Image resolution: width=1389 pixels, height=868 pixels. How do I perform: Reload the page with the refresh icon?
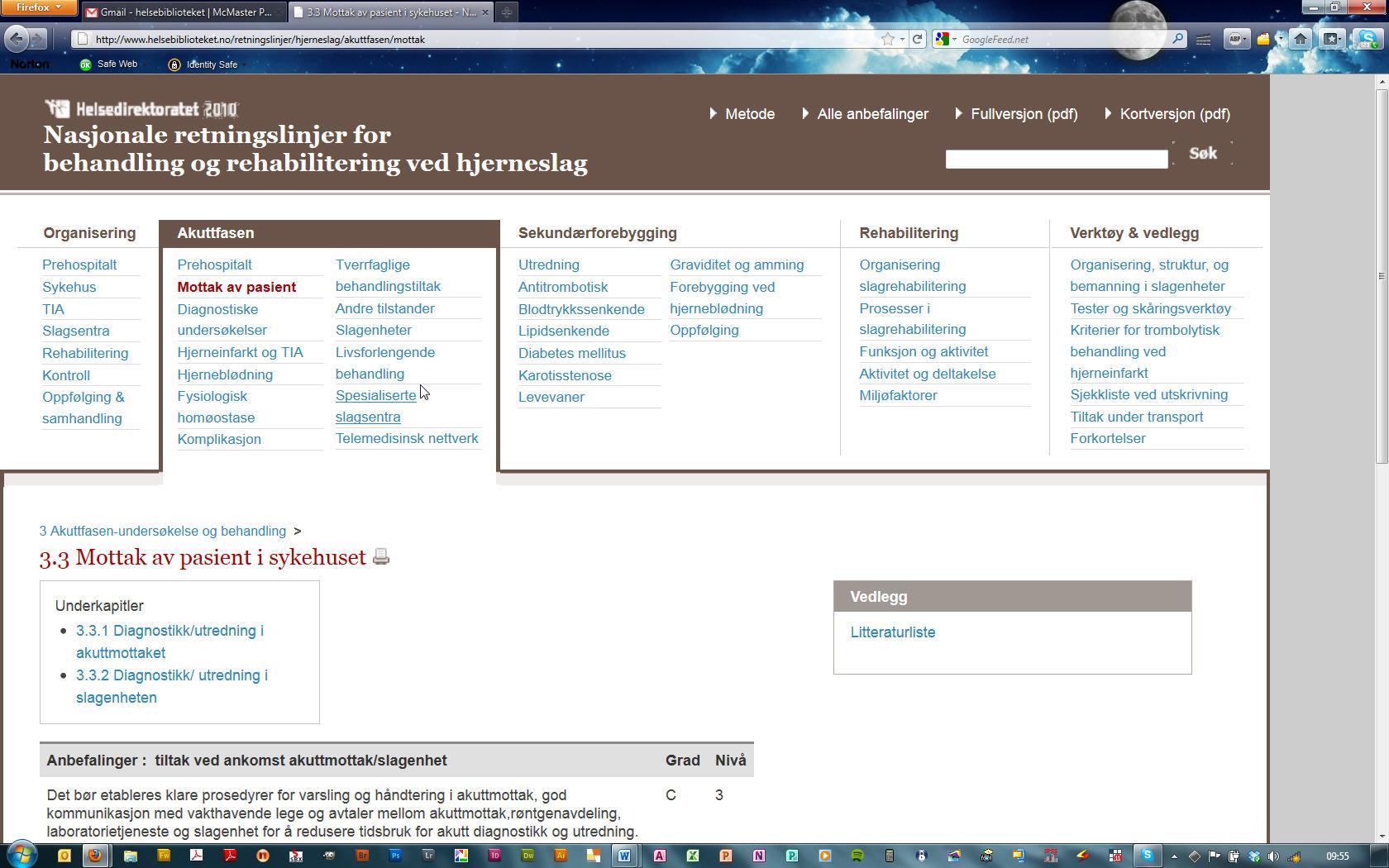coord(917,39)
